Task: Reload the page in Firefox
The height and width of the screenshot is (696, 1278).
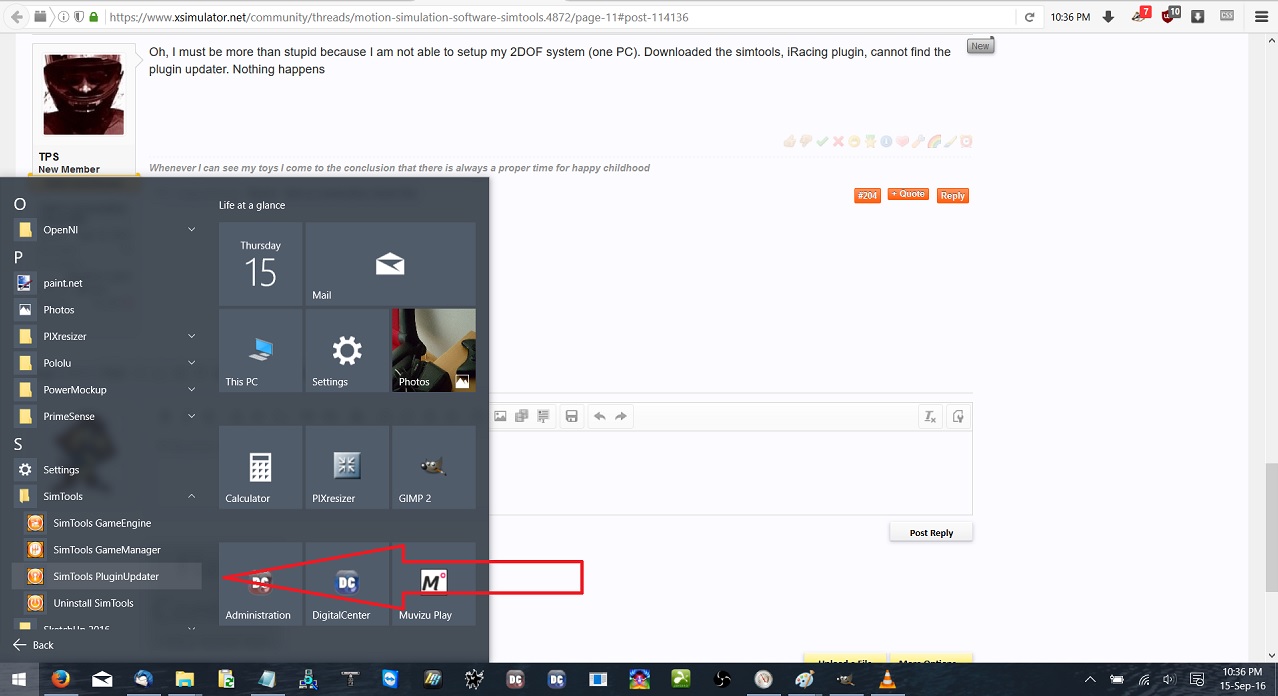Action: [1029, 17]
